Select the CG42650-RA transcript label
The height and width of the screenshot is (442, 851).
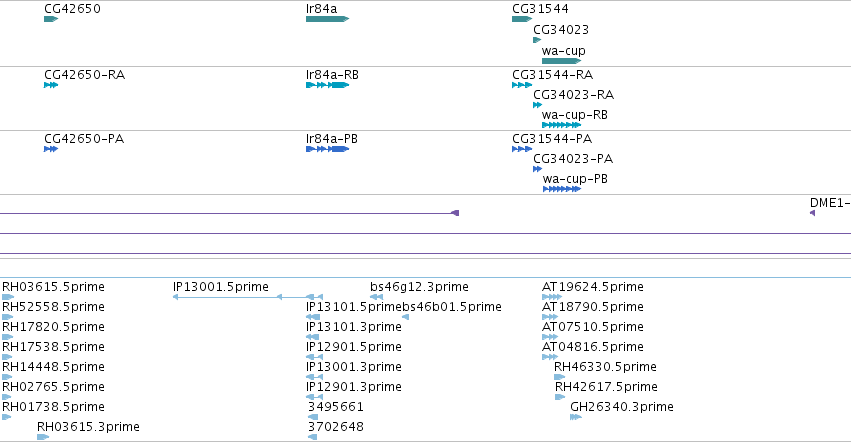coord(85,74)
